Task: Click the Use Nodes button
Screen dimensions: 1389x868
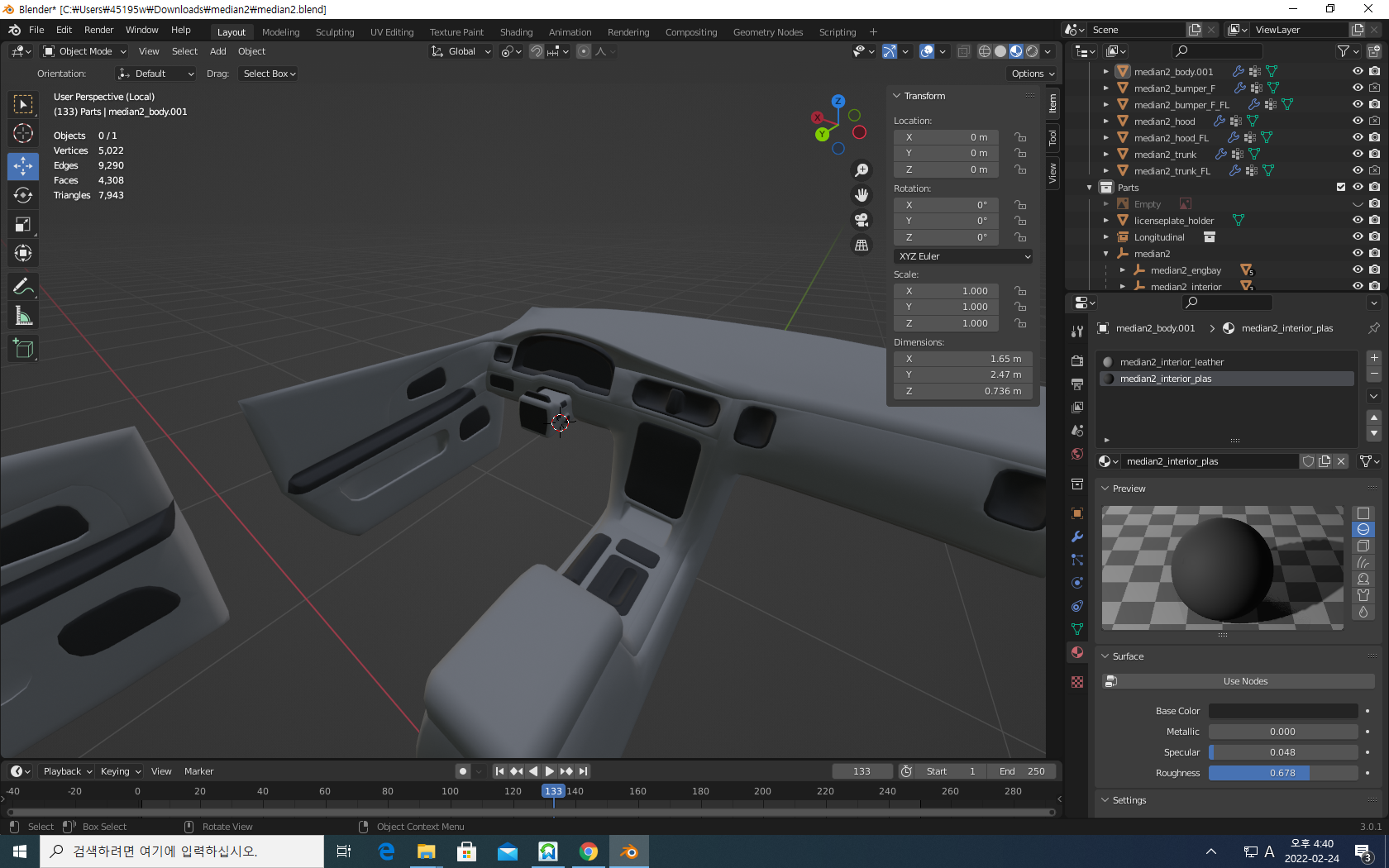Action: 1244,681
